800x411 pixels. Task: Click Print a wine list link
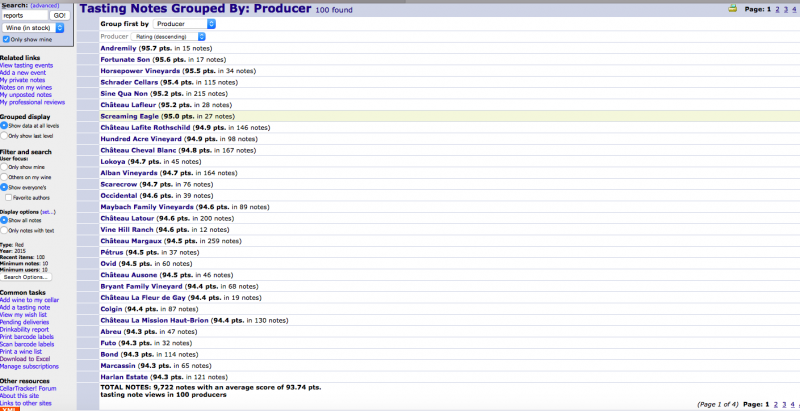(21, 352)
